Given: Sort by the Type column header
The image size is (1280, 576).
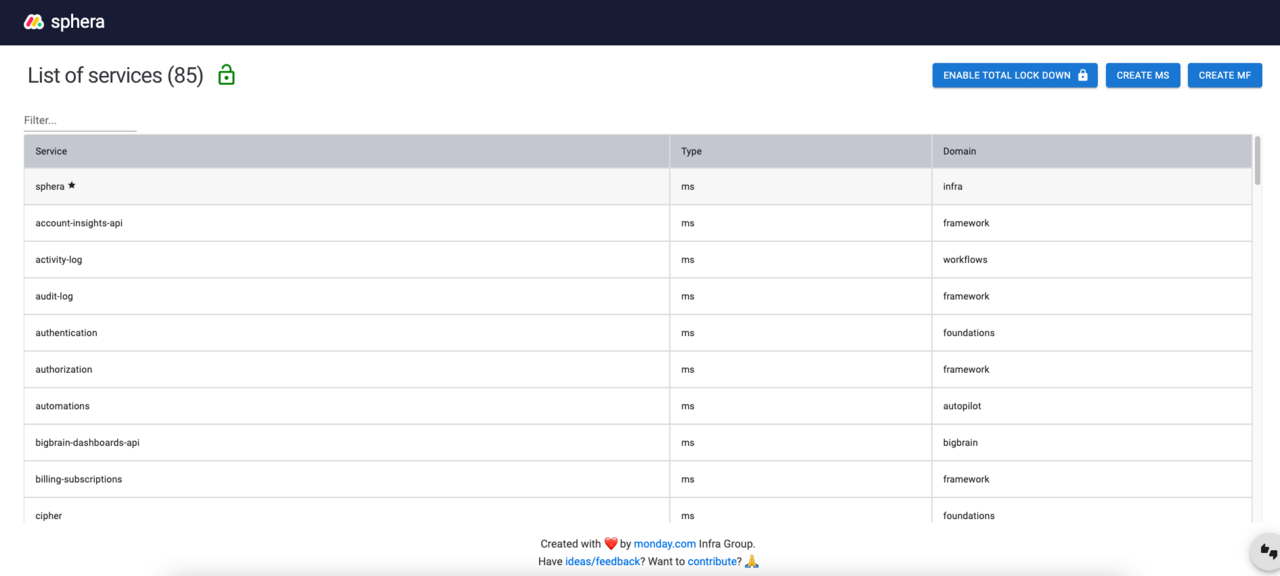Looking at the screenshot, I should point(691,151).
